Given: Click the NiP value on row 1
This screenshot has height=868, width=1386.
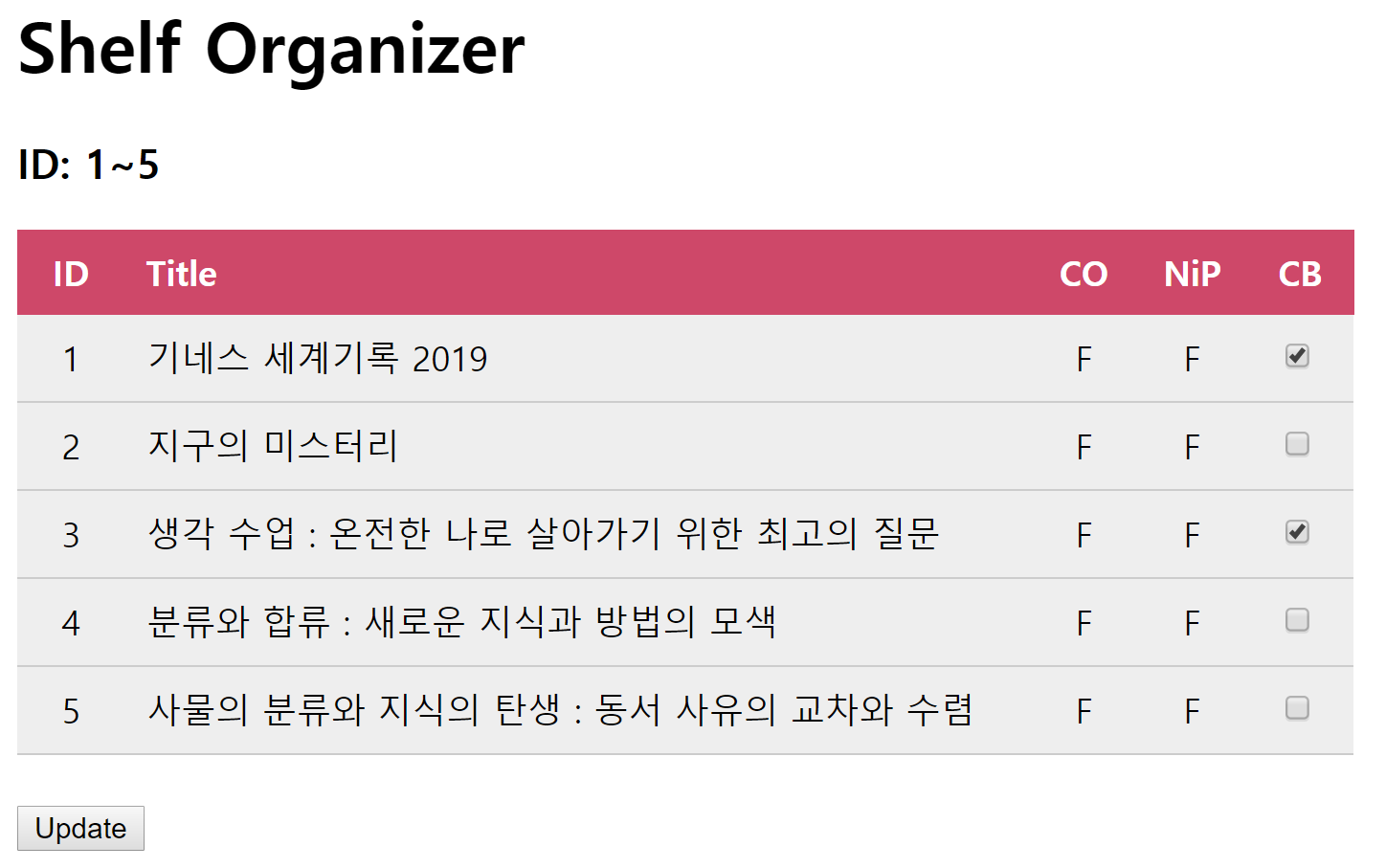Looking at the screenshot, I should pyautogui.click(x=1190, y=357).
